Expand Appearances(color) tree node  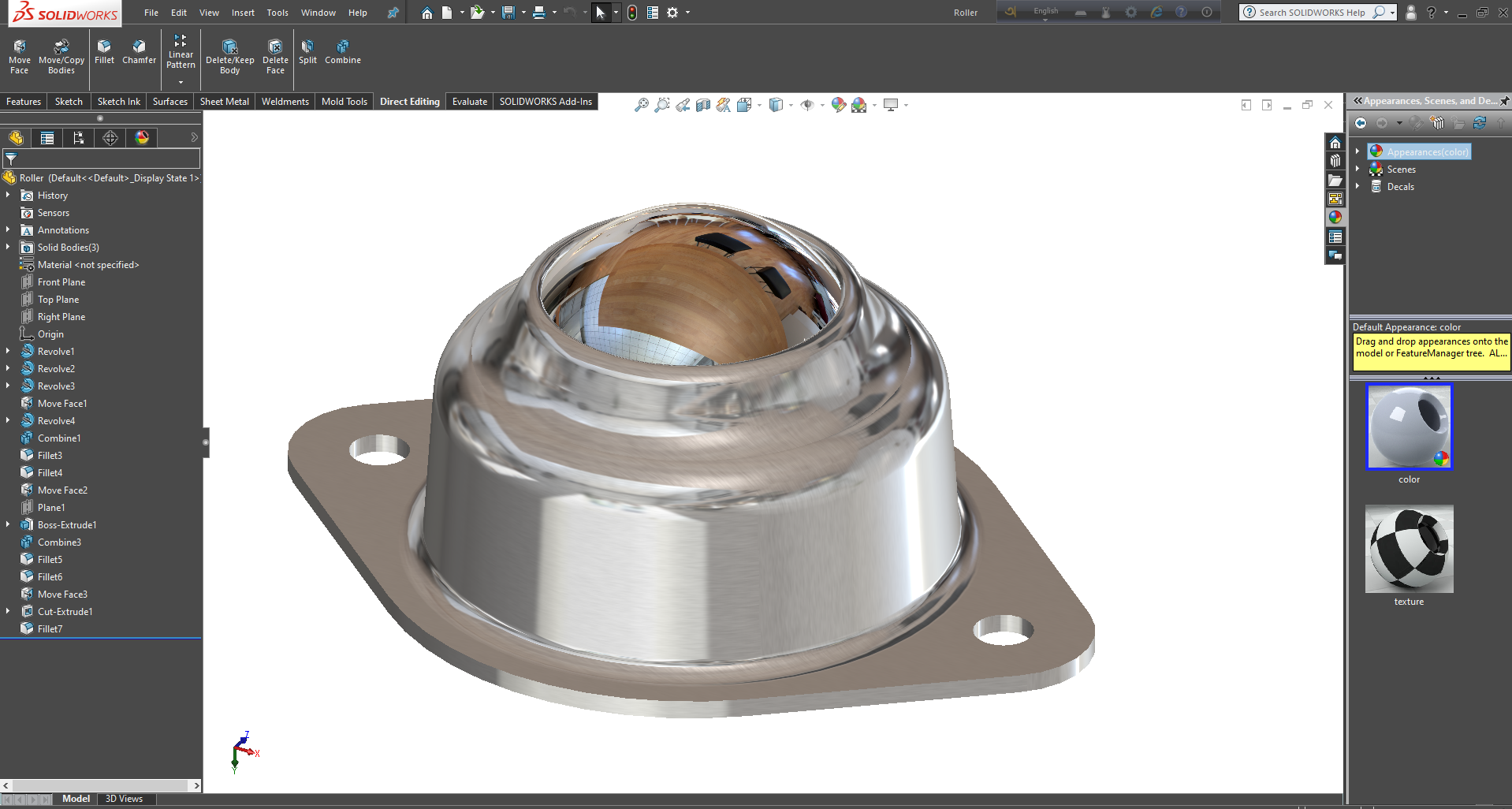1357,151
